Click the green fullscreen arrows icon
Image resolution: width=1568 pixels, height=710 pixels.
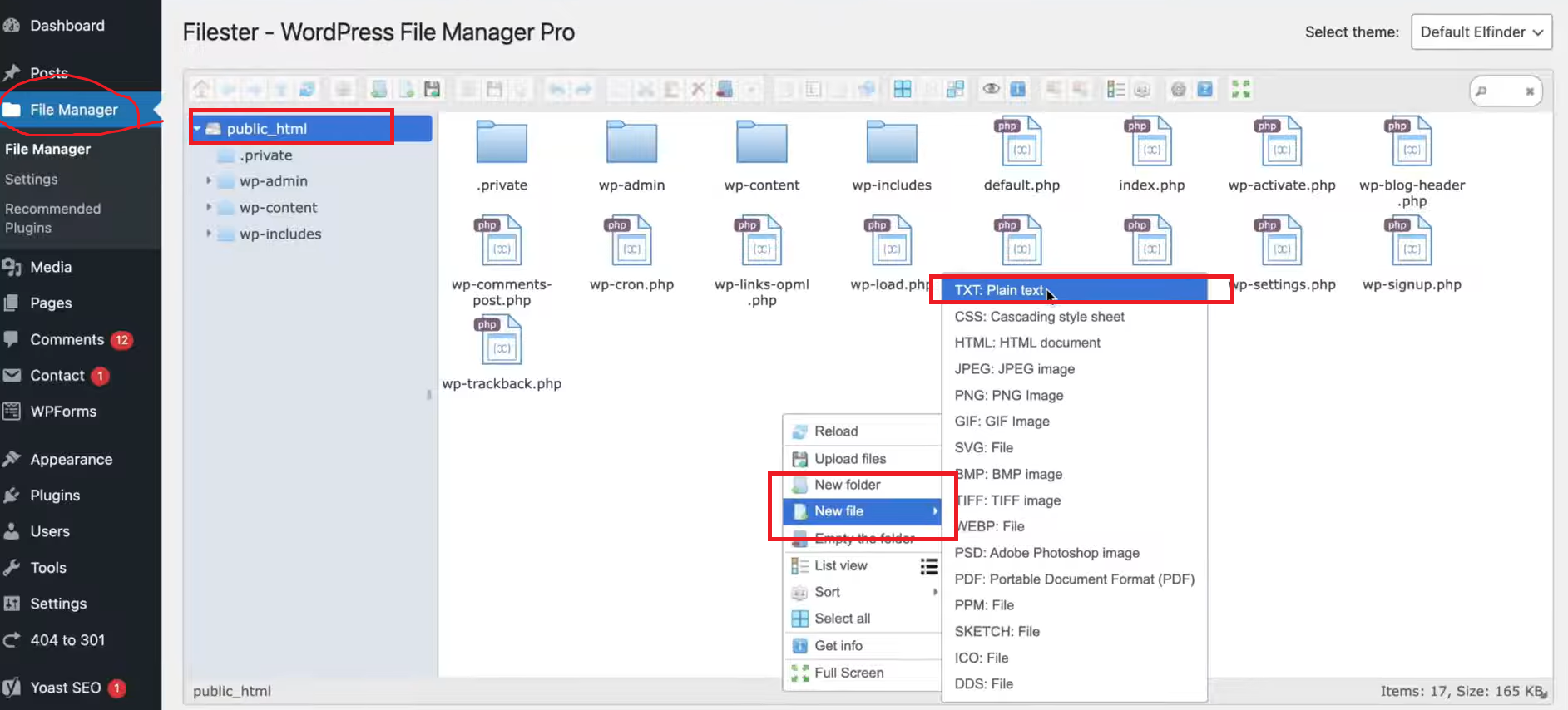click(x=1241, y=89)
